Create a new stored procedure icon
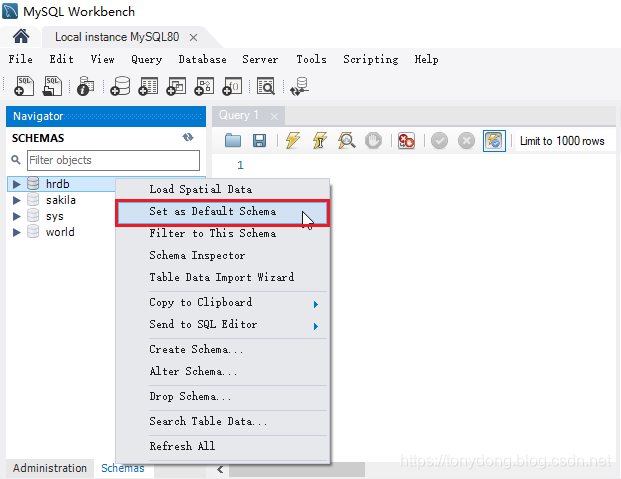 point(204,86)
